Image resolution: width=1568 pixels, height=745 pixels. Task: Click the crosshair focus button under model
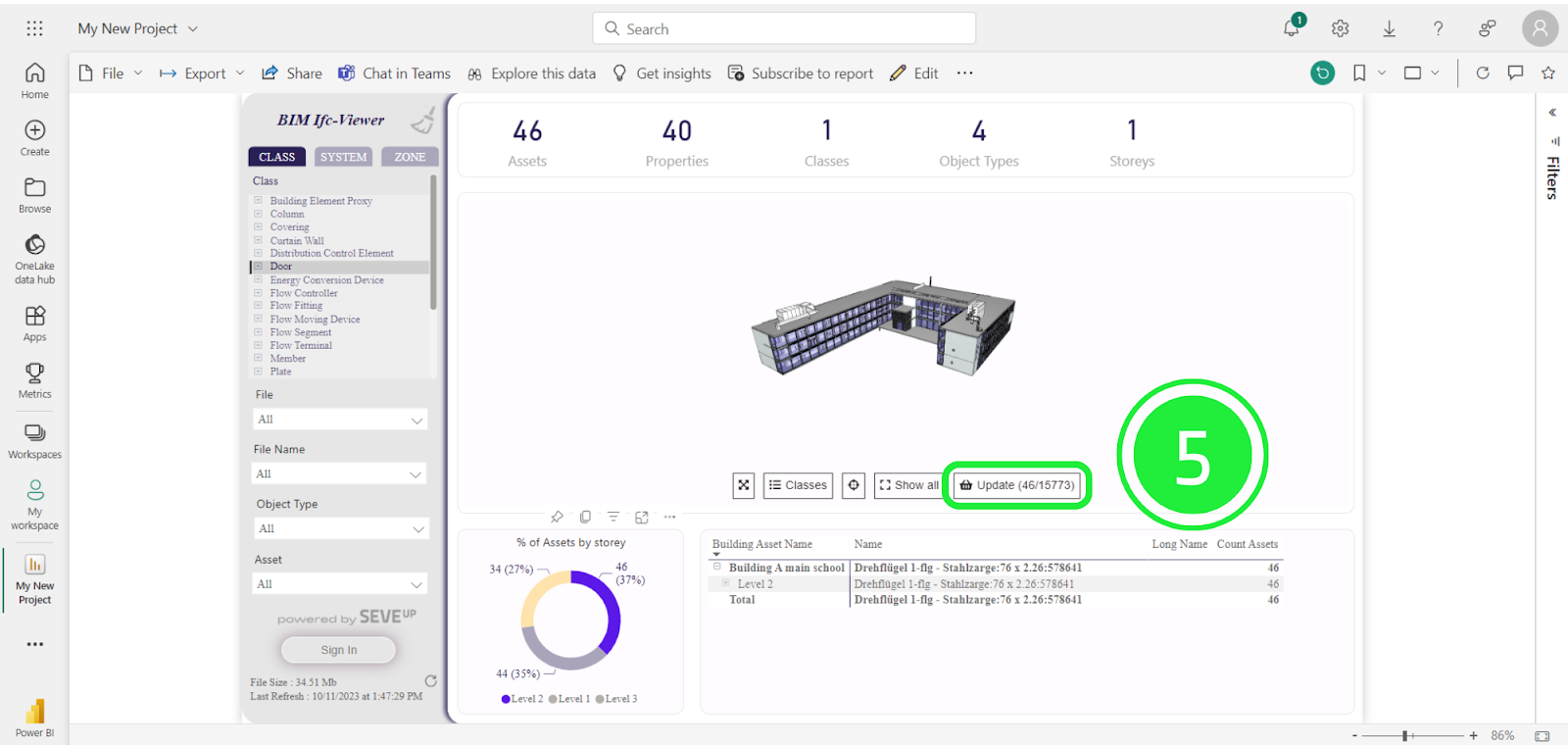tap(854, 485)
